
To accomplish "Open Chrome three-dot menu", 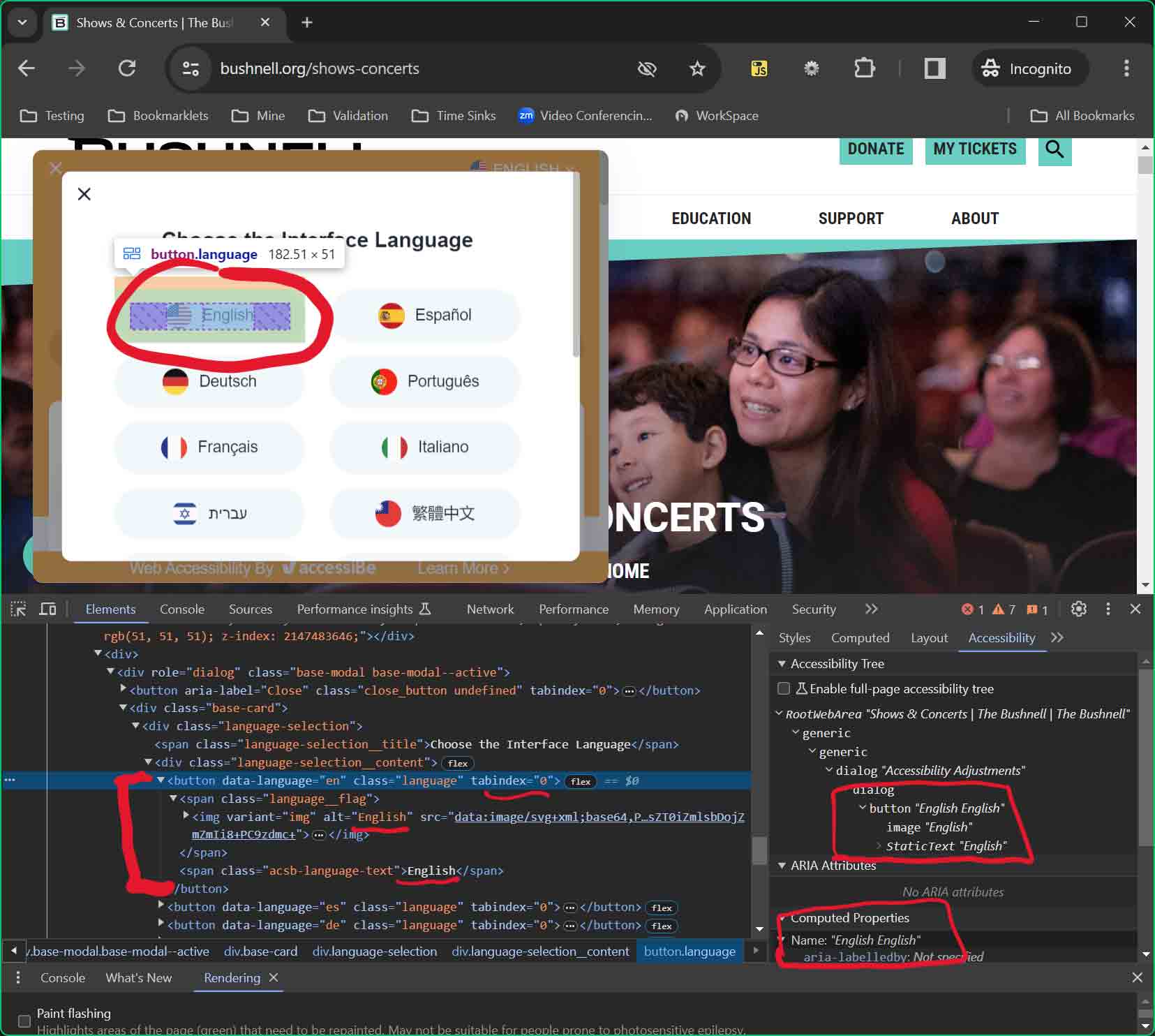I will point(1126,68).
